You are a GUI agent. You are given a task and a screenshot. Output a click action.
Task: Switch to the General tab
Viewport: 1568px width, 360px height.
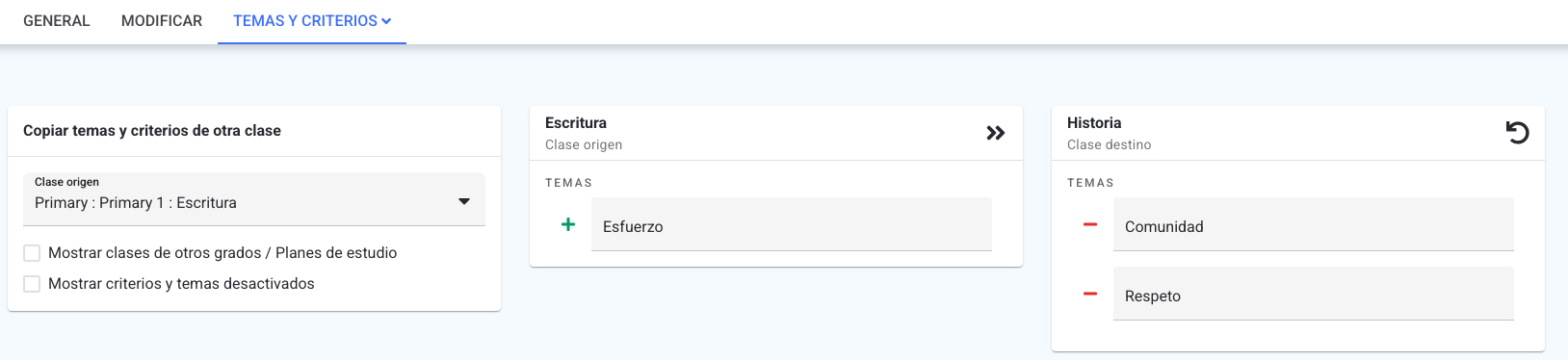[57, 21]
